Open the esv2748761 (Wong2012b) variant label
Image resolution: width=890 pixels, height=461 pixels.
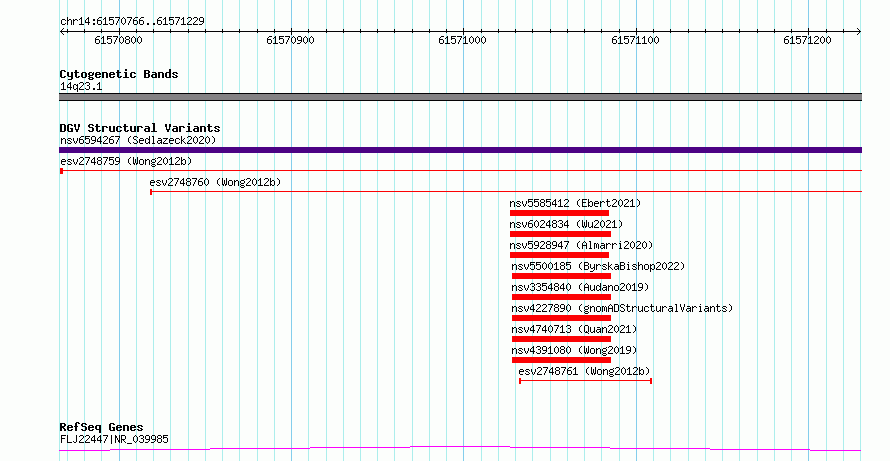tap(584, 371)
